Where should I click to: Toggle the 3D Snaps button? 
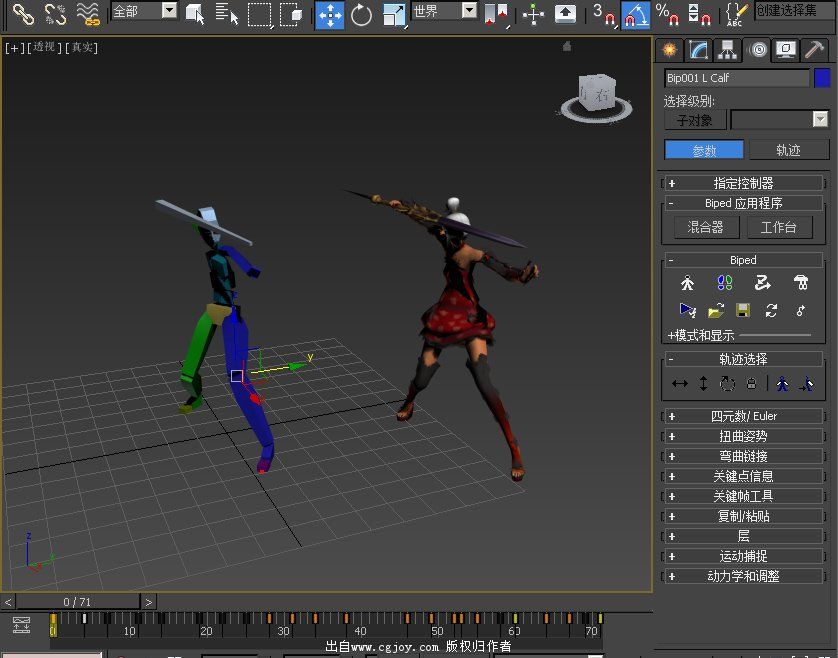603,14
